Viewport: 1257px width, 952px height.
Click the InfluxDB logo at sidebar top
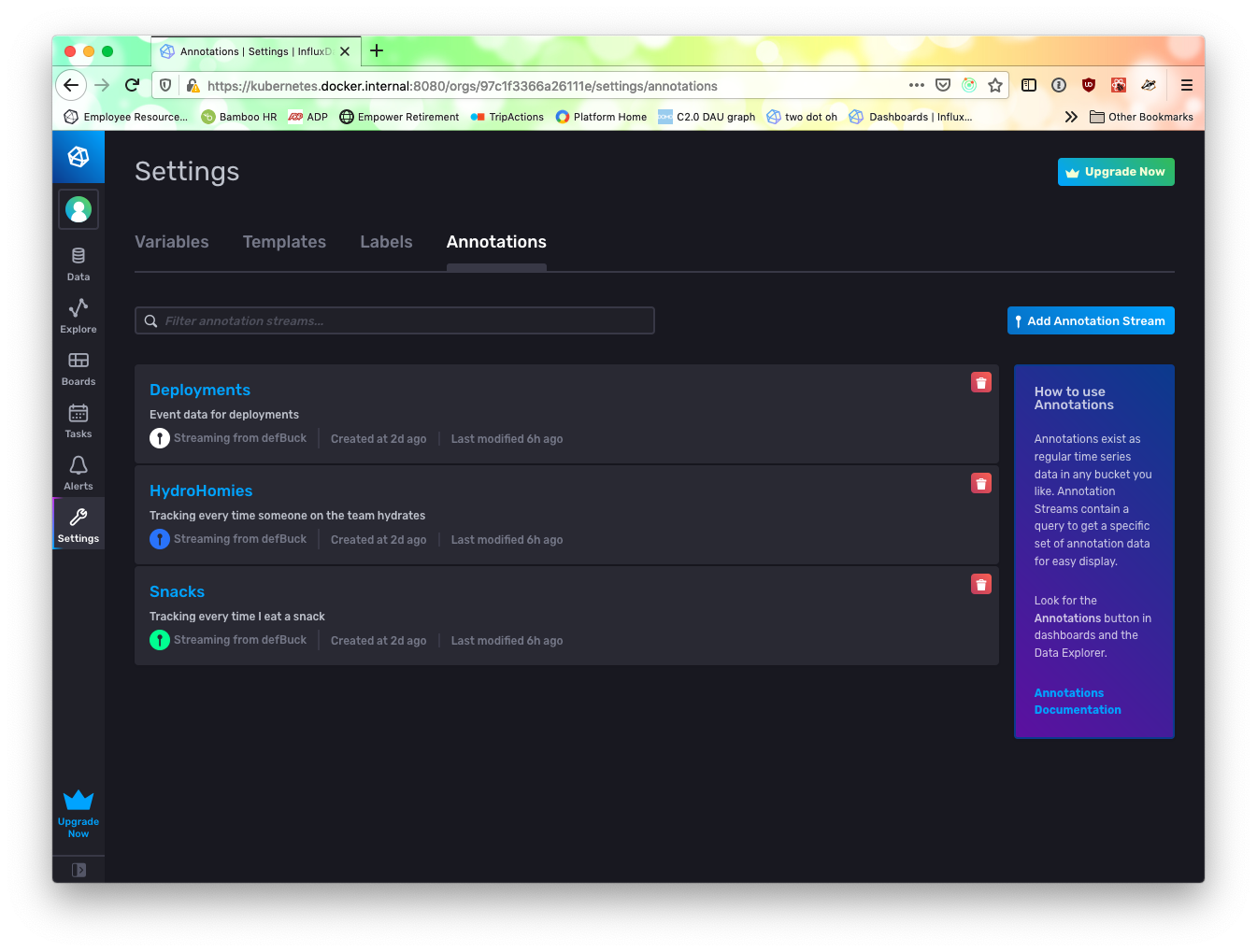pos(78,157)
